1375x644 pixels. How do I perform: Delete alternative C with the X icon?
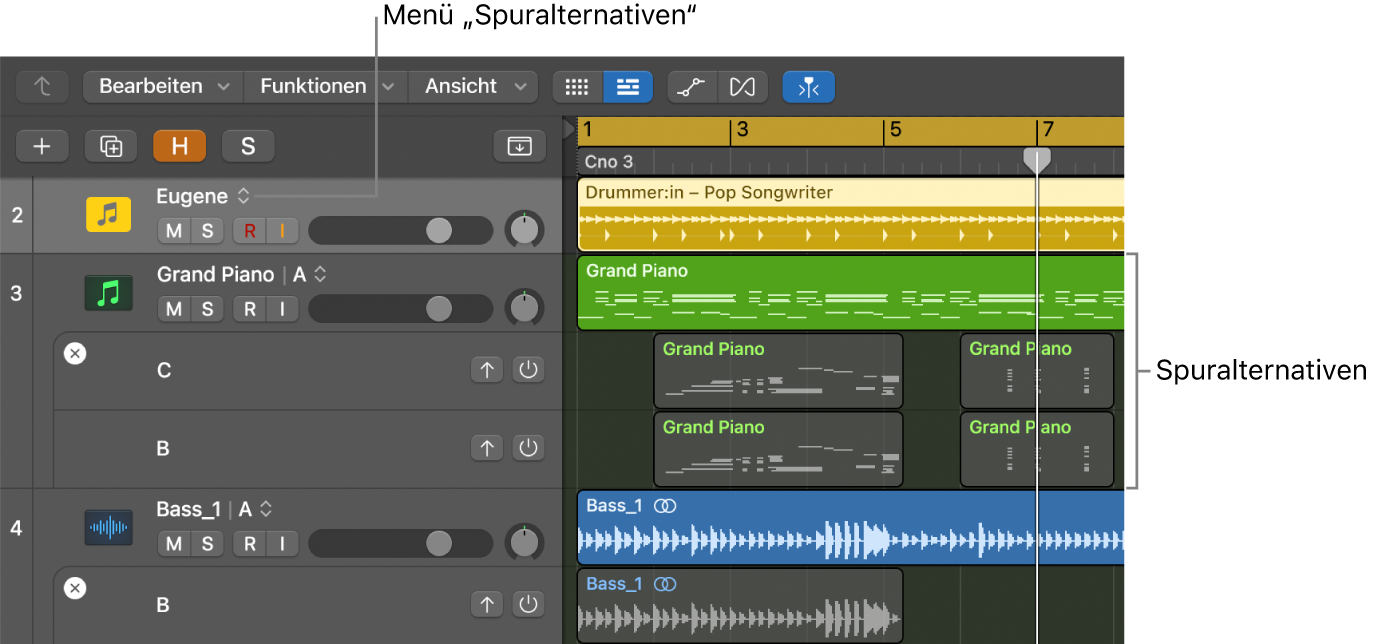[x=75, y=353]
